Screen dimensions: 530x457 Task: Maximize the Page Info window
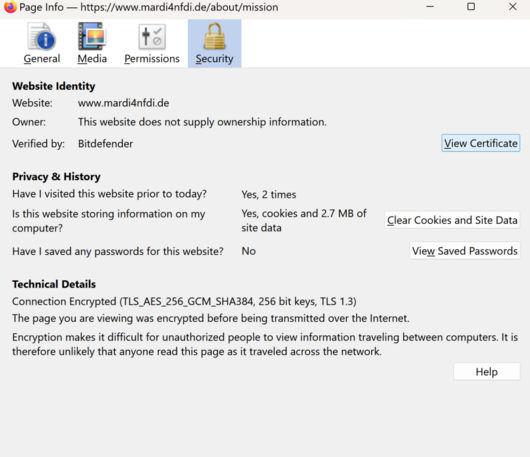tap(471, 7)
